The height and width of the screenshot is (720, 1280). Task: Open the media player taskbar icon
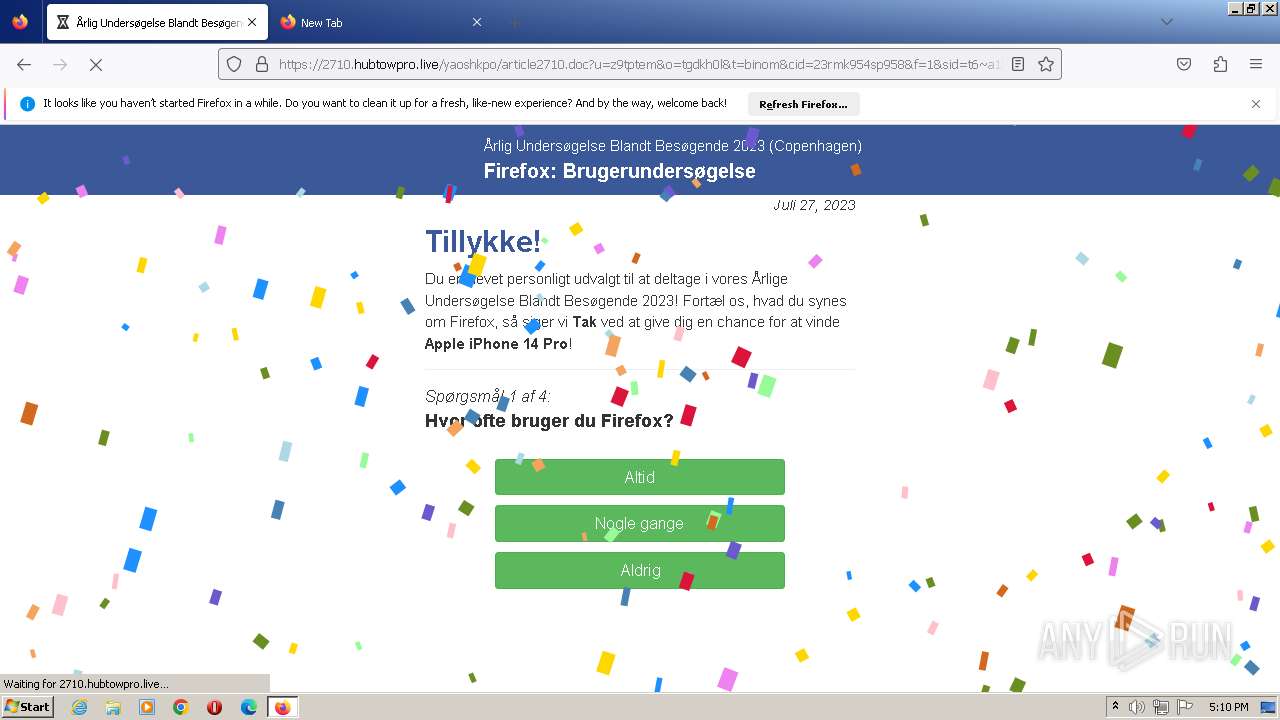click(147, 707)
